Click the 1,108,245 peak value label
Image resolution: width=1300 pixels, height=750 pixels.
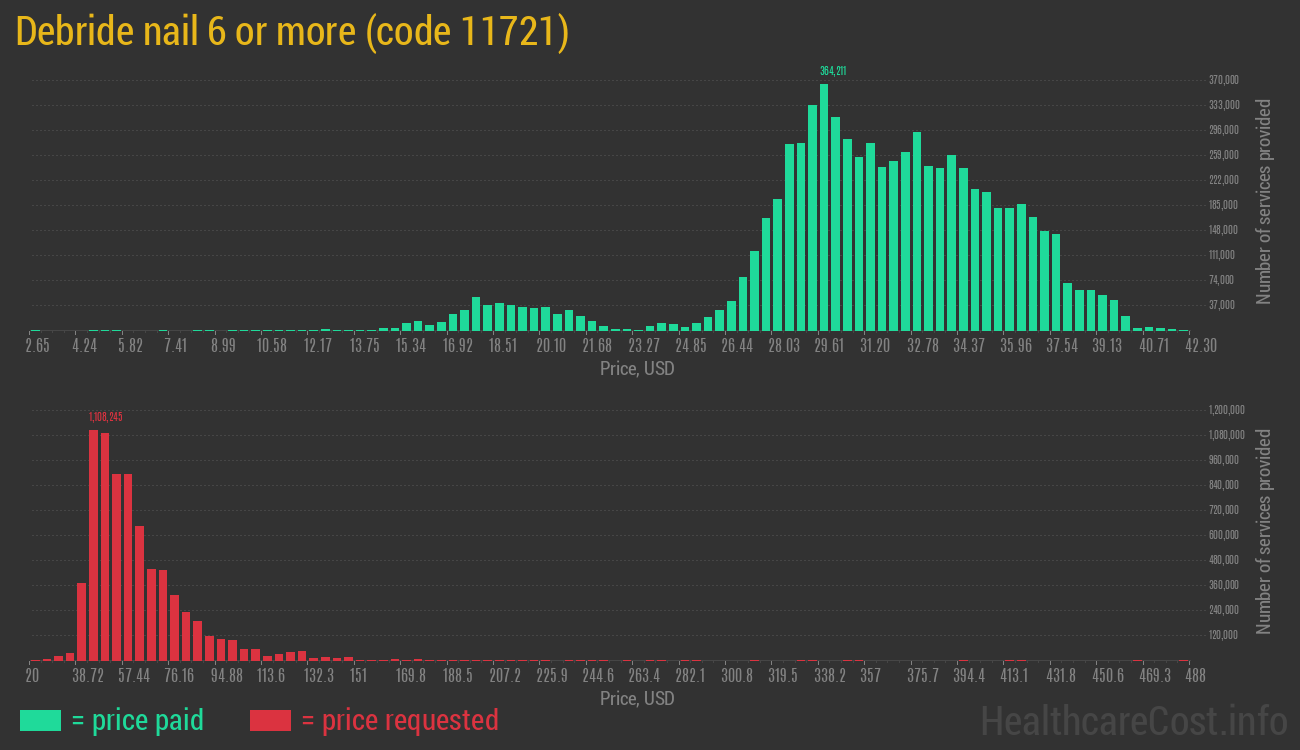[105, 416]
